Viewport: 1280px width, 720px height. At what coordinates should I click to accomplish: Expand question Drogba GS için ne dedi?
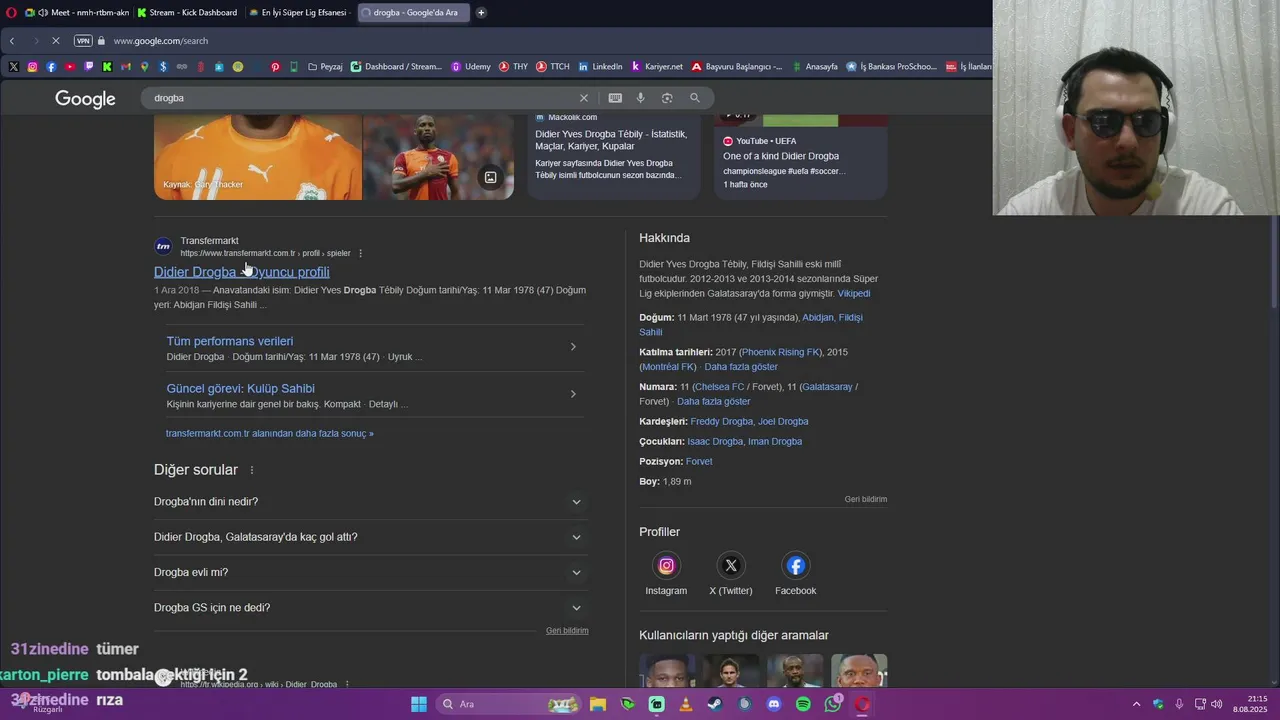(x=370, y=608)
